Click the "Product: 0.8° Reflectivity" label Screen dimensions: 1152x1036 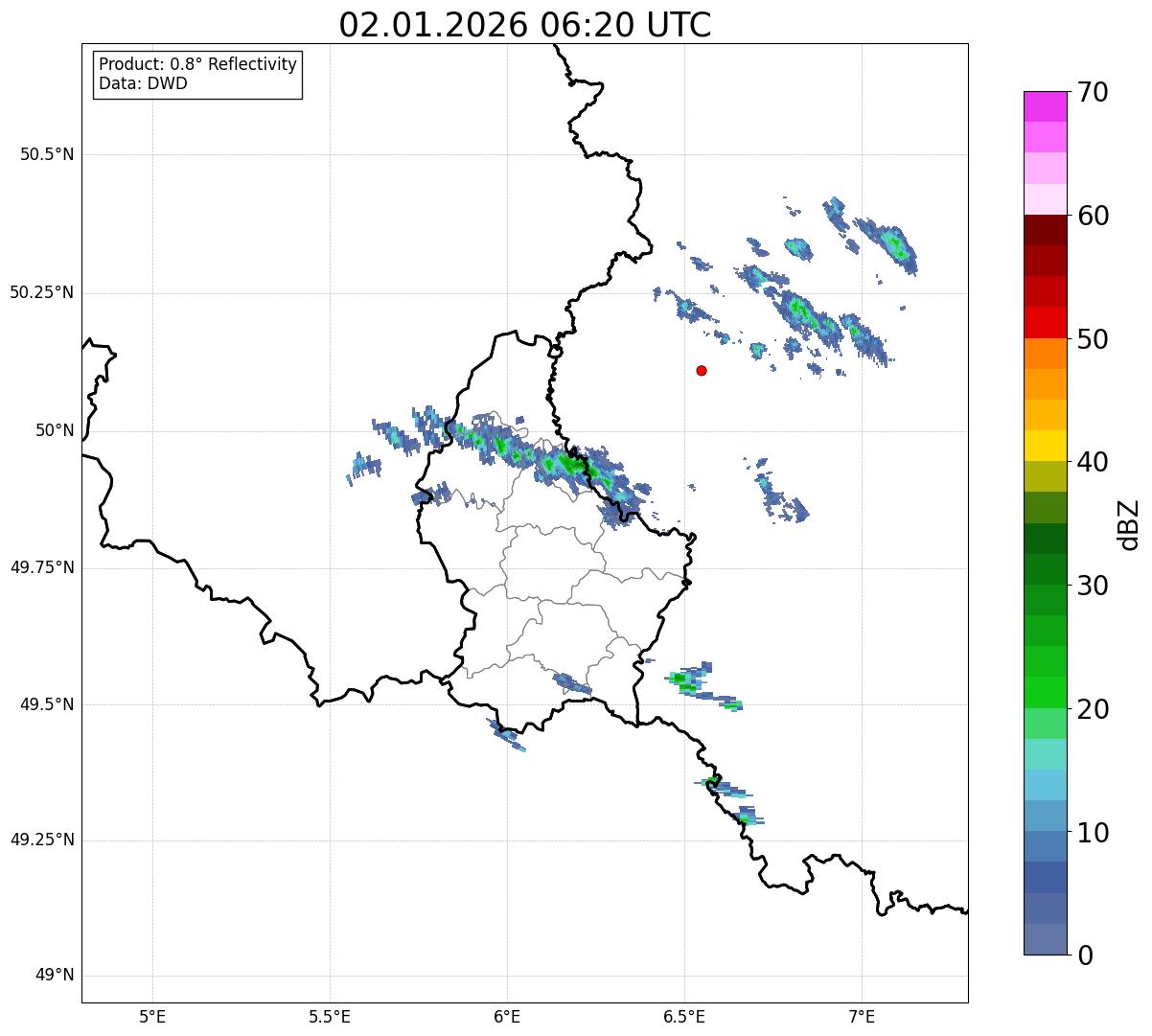197,64
